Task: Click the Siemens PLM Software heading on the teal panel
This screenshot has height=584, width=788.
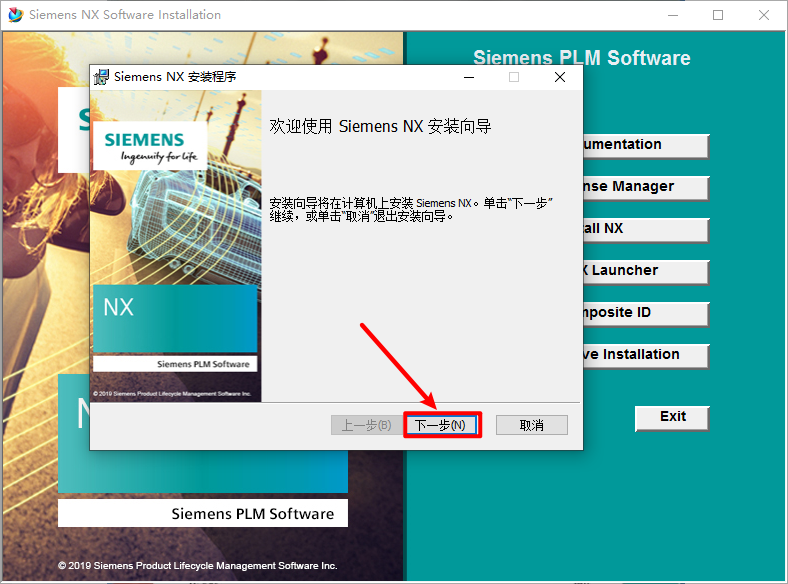Action: point(581,58)
